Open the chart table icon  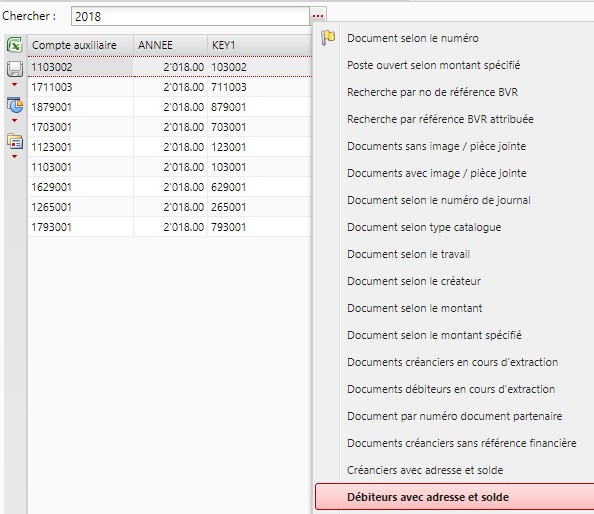pos(15,105)
